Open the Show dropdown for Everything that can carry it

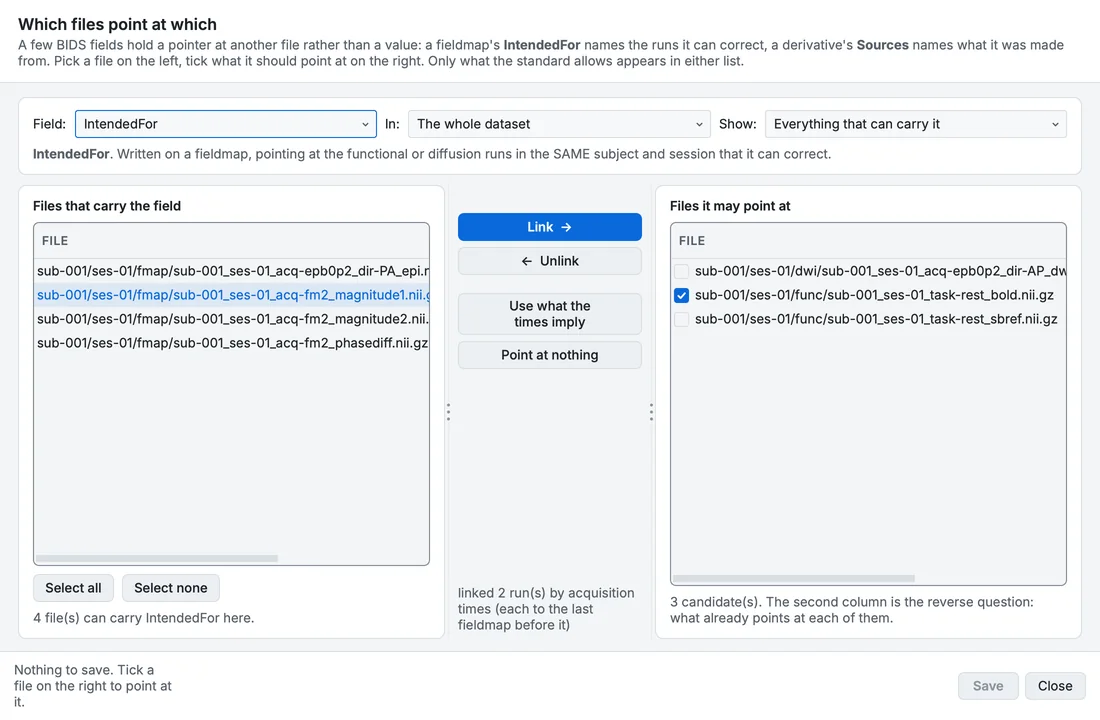pyautogui.click(x=915, y=124)
